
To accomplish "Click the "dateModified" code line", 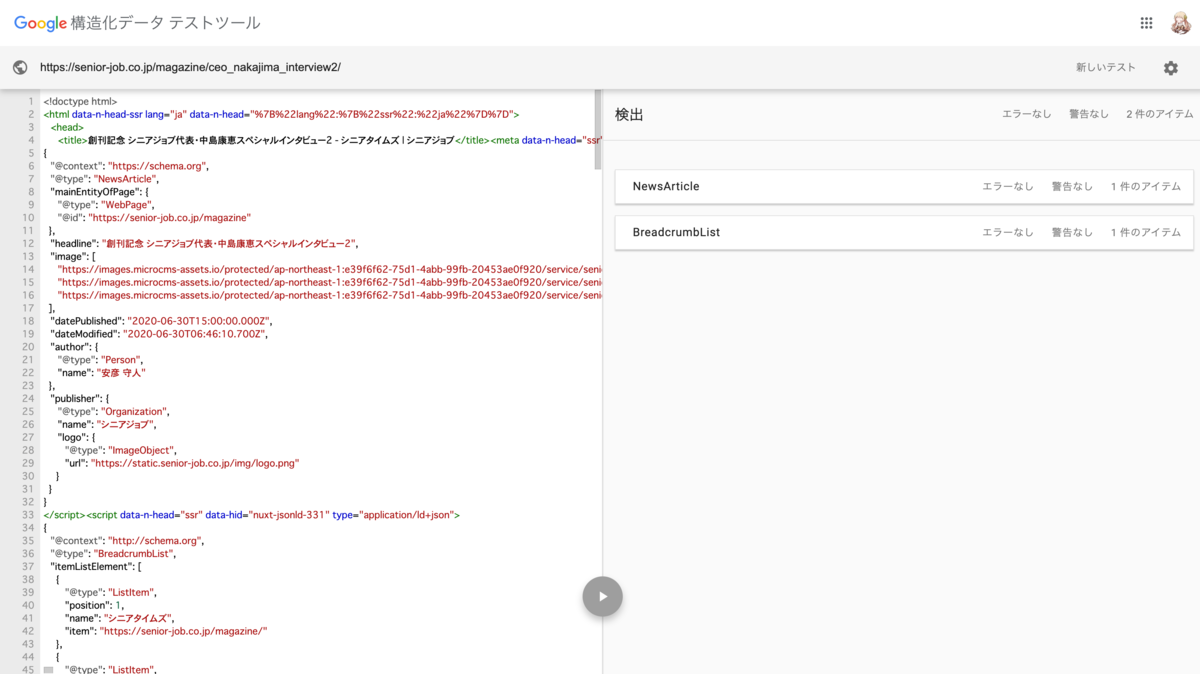I will (x=160, y=334).
